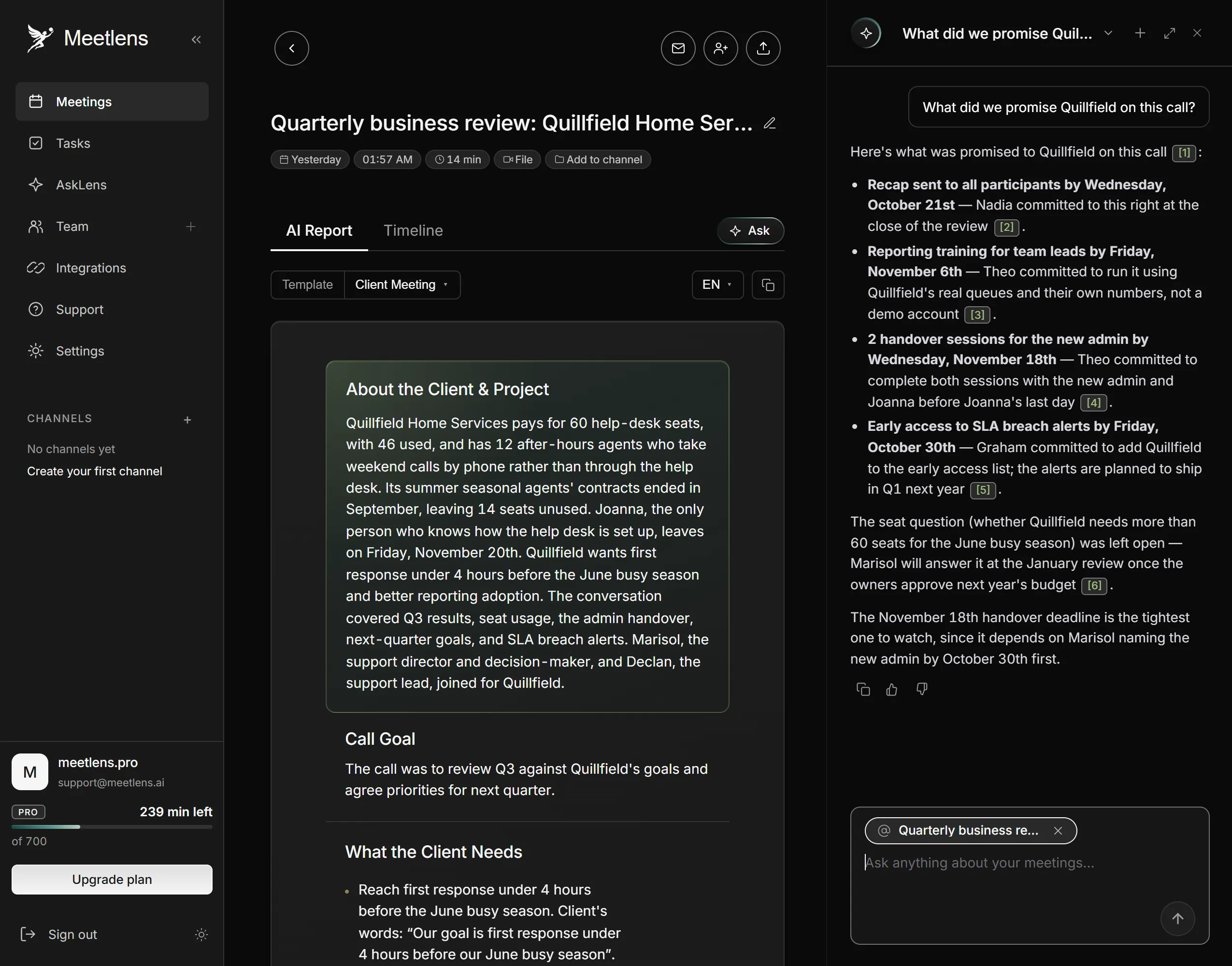Click the share upload icon button
Viewport: 1232px width, 966px height.
pos(762,48)
